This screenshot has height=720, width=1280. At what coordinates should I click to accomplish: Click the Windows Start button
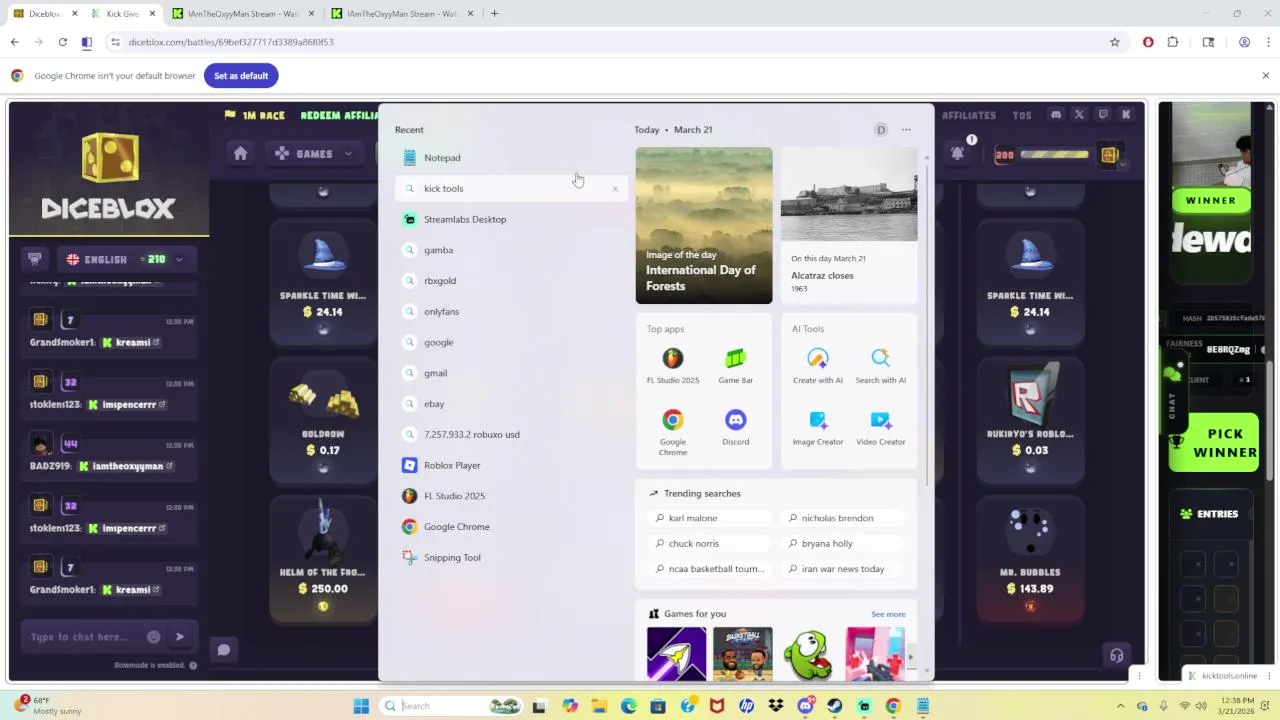click(x=361, y=706)
